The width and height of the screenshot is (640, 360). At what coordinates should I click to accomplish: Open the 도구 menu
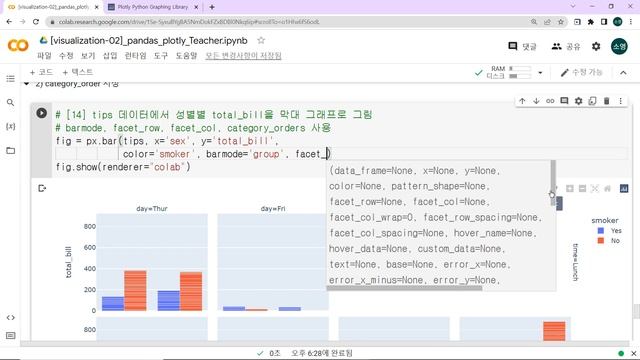161,56
